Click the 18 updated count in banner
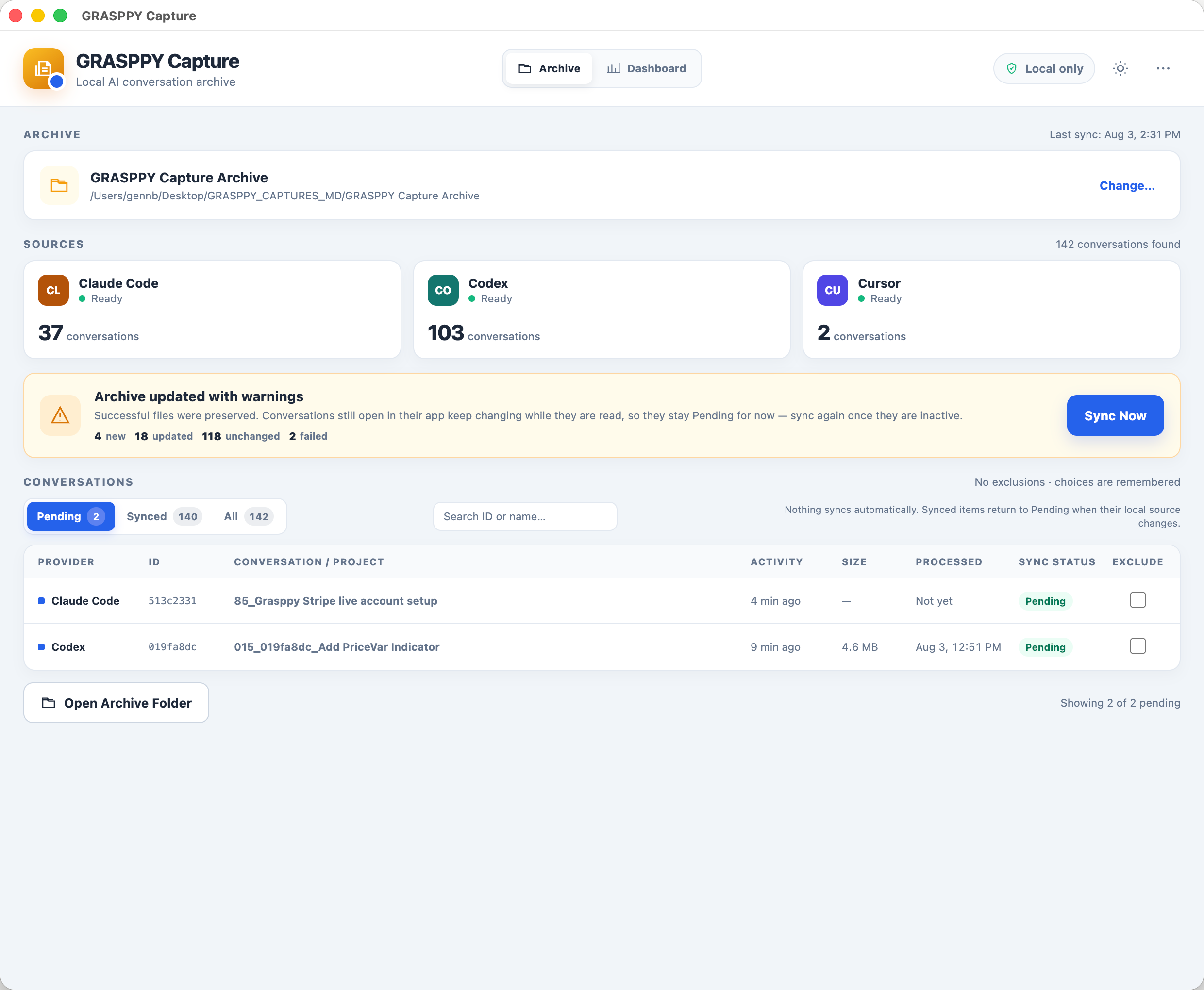The width and height of the screenshot is (1204, 990). tap(164, 436)
